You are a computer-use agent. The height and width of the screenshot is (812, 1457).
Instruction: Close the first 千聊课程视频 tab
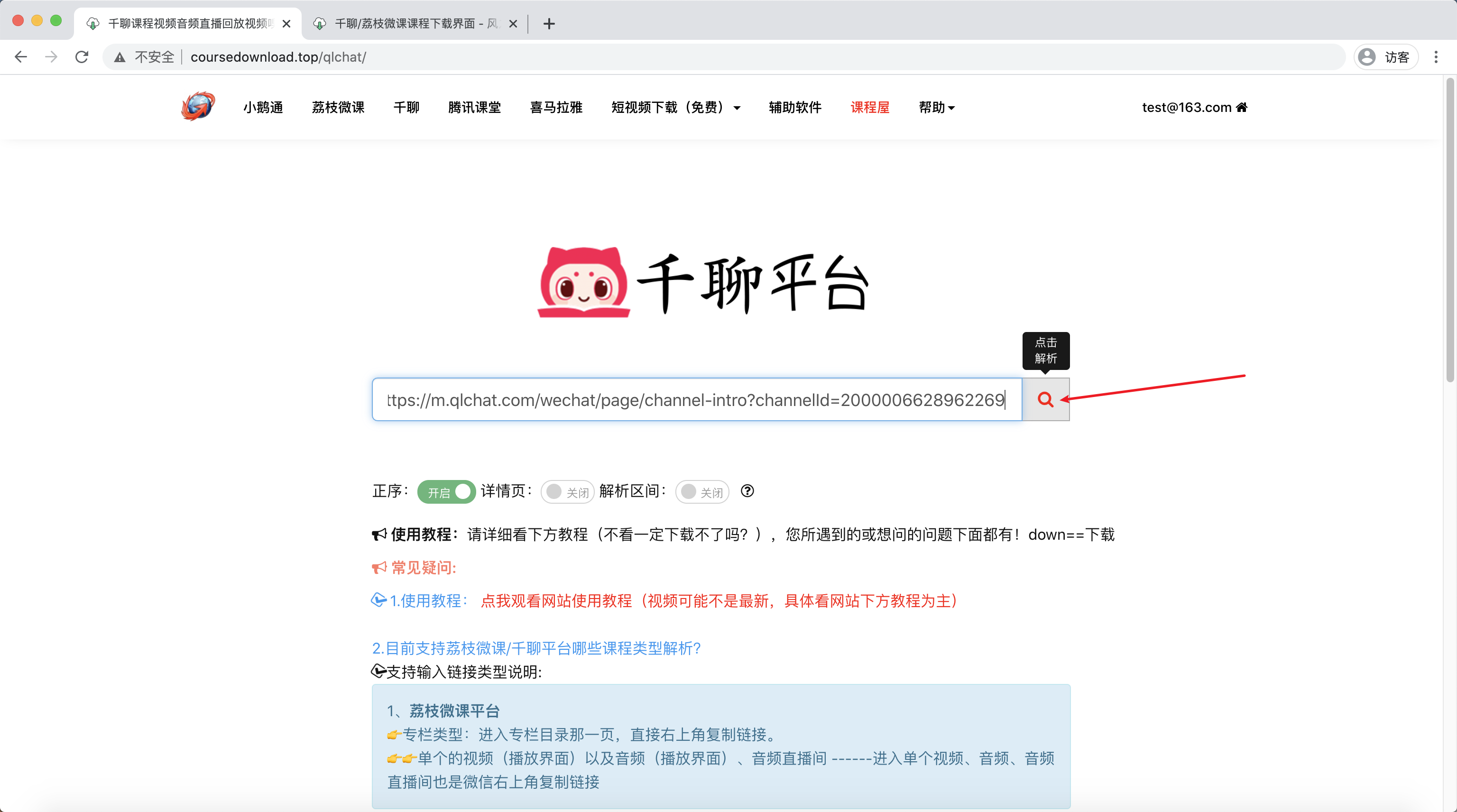[286, 24]
